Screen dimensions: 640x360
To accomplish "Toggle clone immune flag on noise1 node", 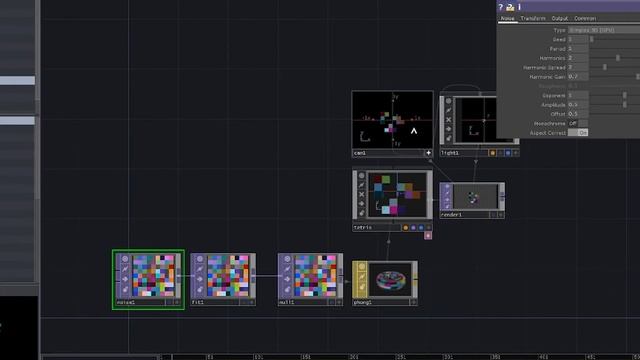I will (x=125, y=269).
